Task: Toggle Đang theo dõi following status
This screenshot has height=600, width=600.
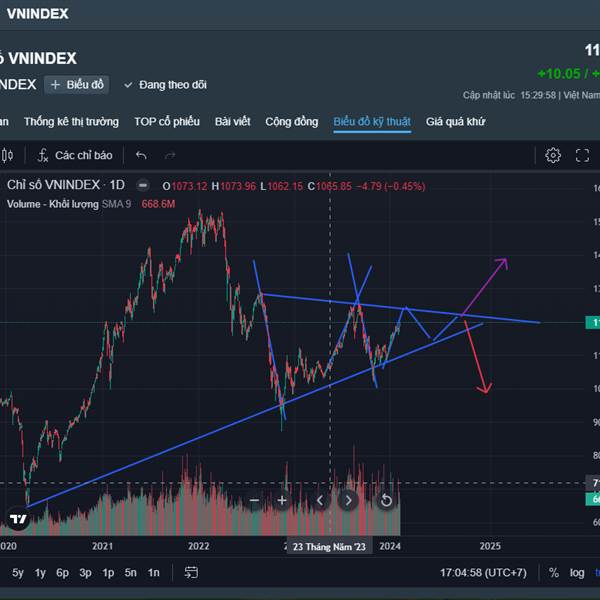Action: tap(165, 85)
